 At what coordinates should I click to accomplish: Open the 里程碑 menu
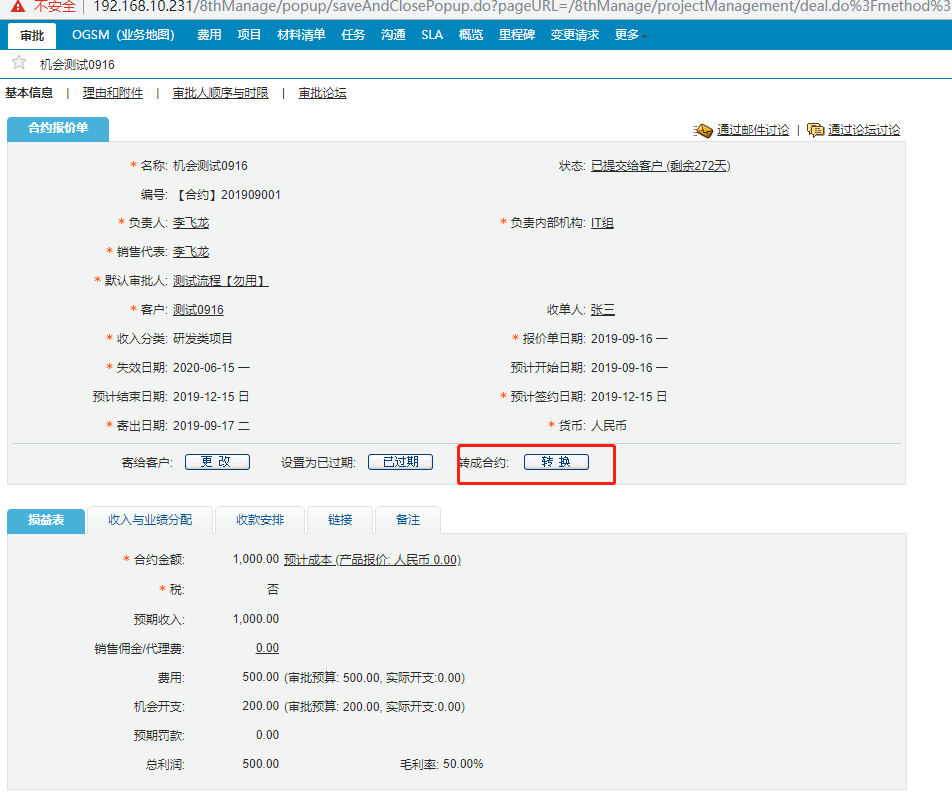(x=517, y=35)
